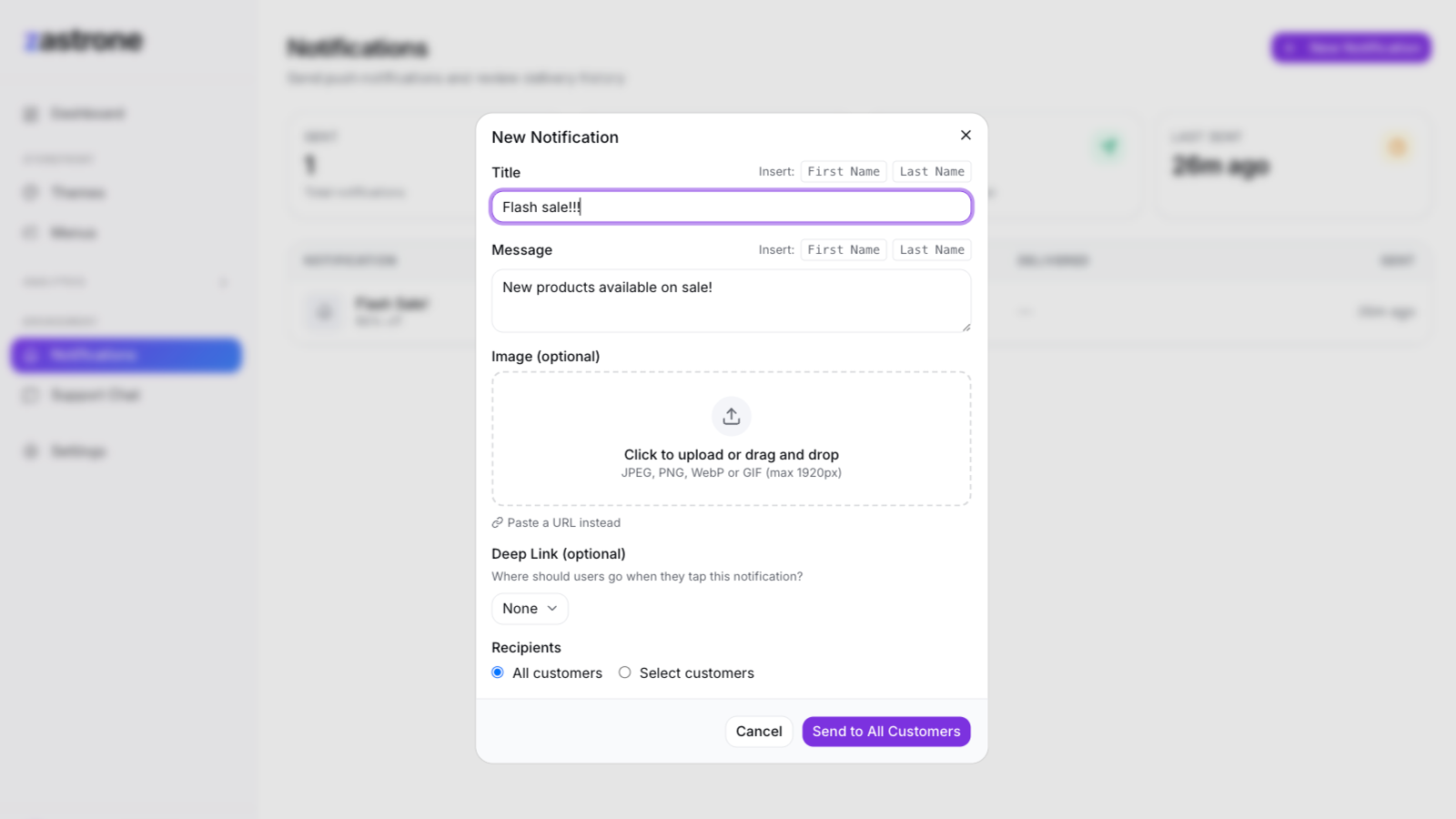
Task: Open Notifications in the sidebar
Action: pos(126,355)
